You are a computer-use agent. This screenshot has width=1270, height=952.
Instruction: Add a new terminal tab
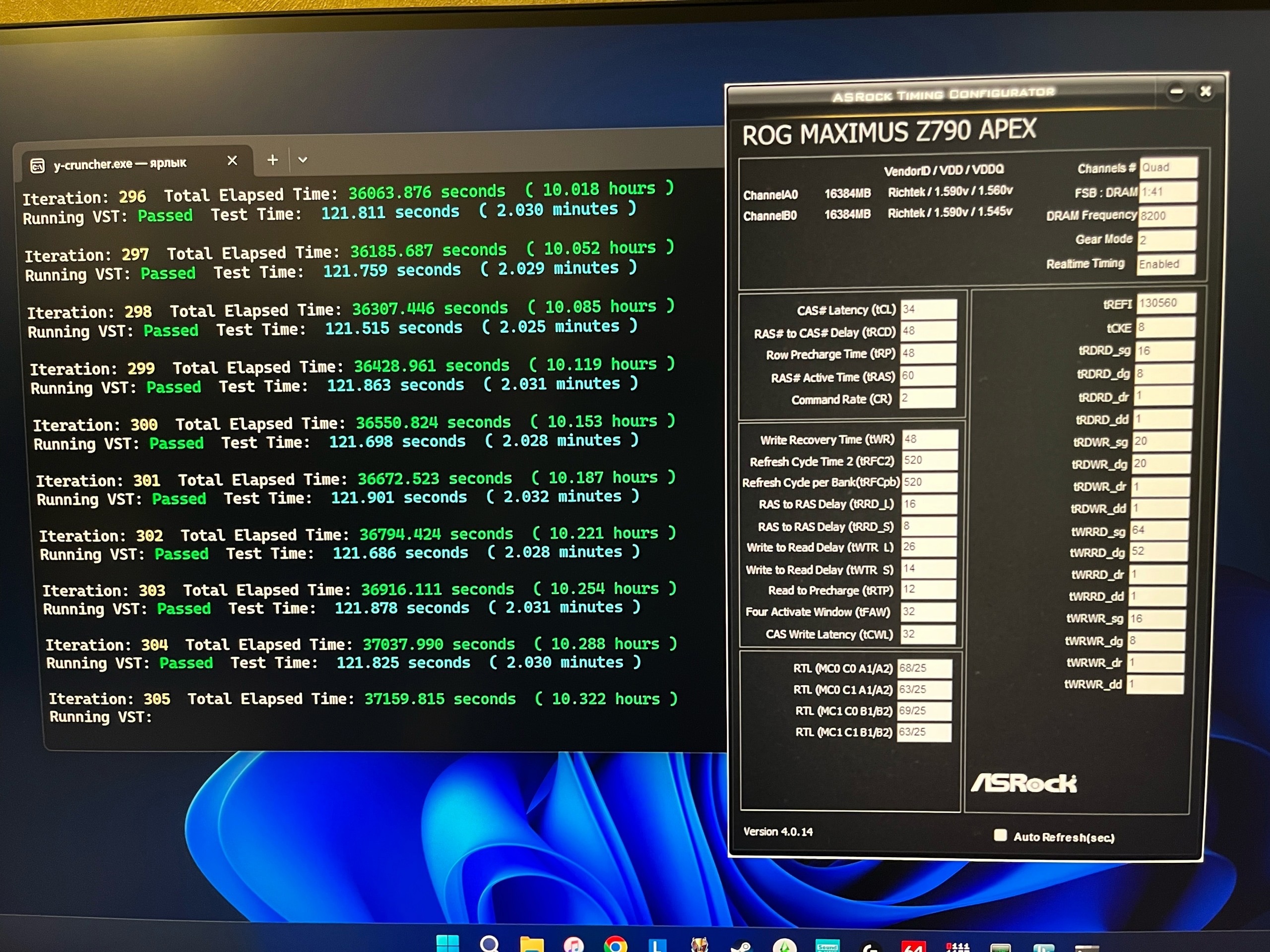[x=273, y=160]
